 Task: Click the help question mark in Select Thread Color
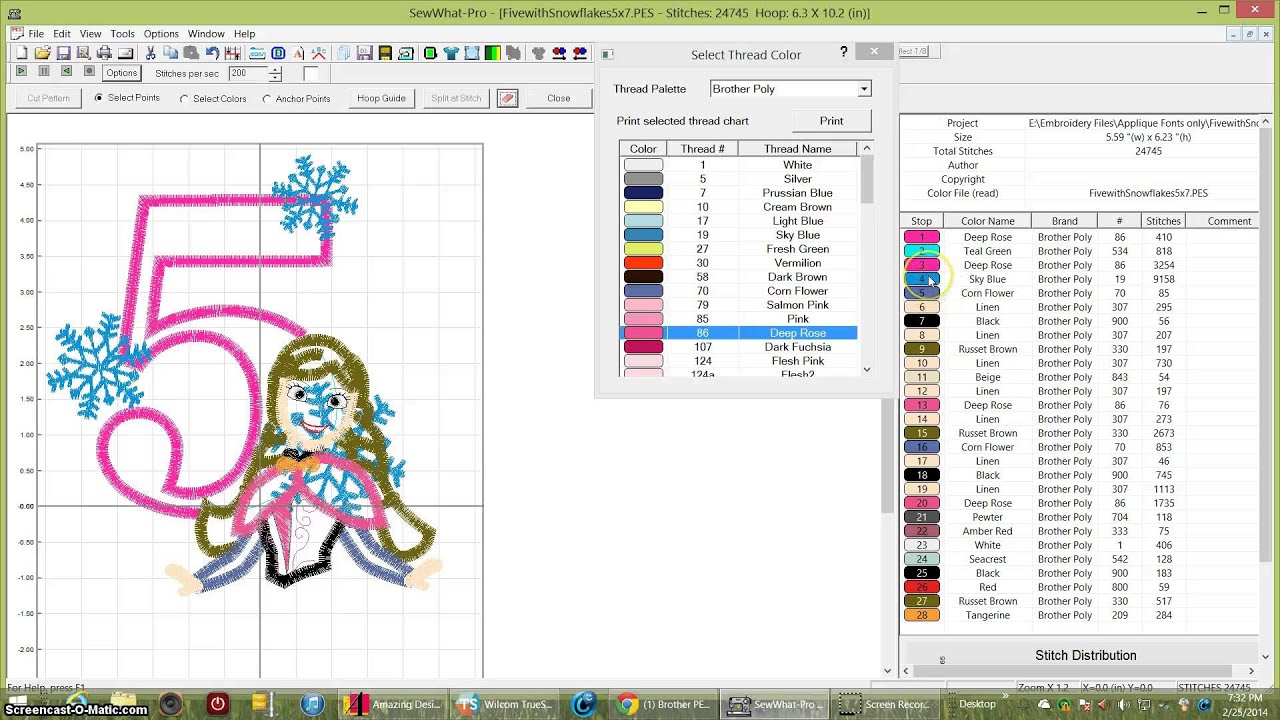tap(844, 52)
